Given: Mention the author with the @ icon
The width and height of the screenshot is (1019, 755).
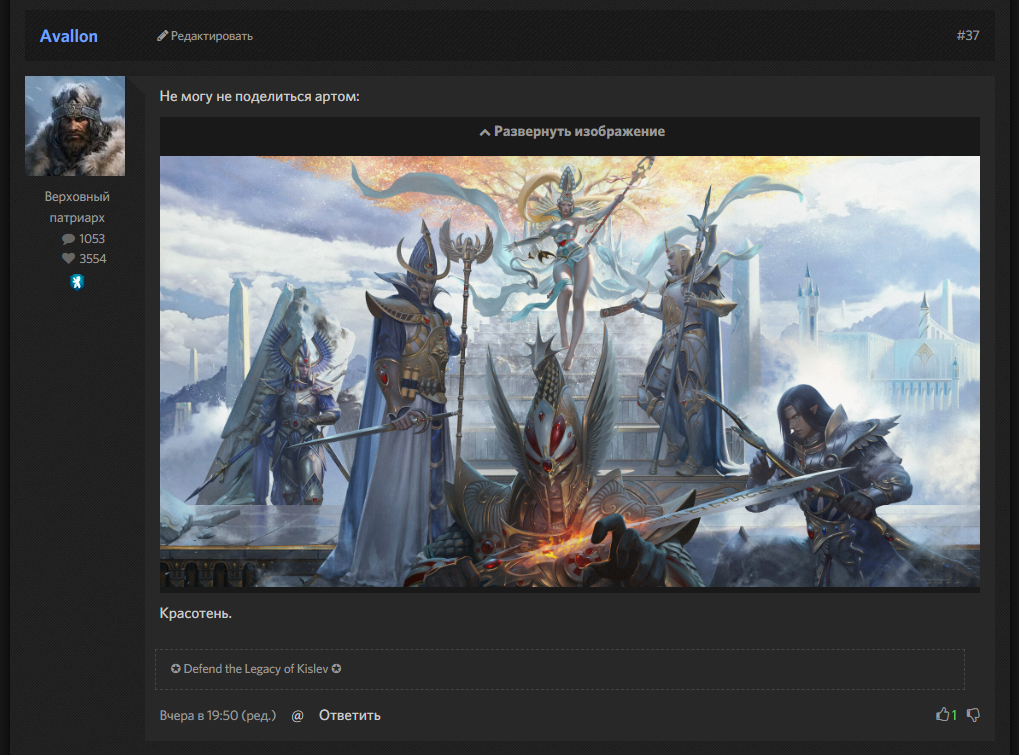Looking at the screenshot, I should (x=297, y=715).
